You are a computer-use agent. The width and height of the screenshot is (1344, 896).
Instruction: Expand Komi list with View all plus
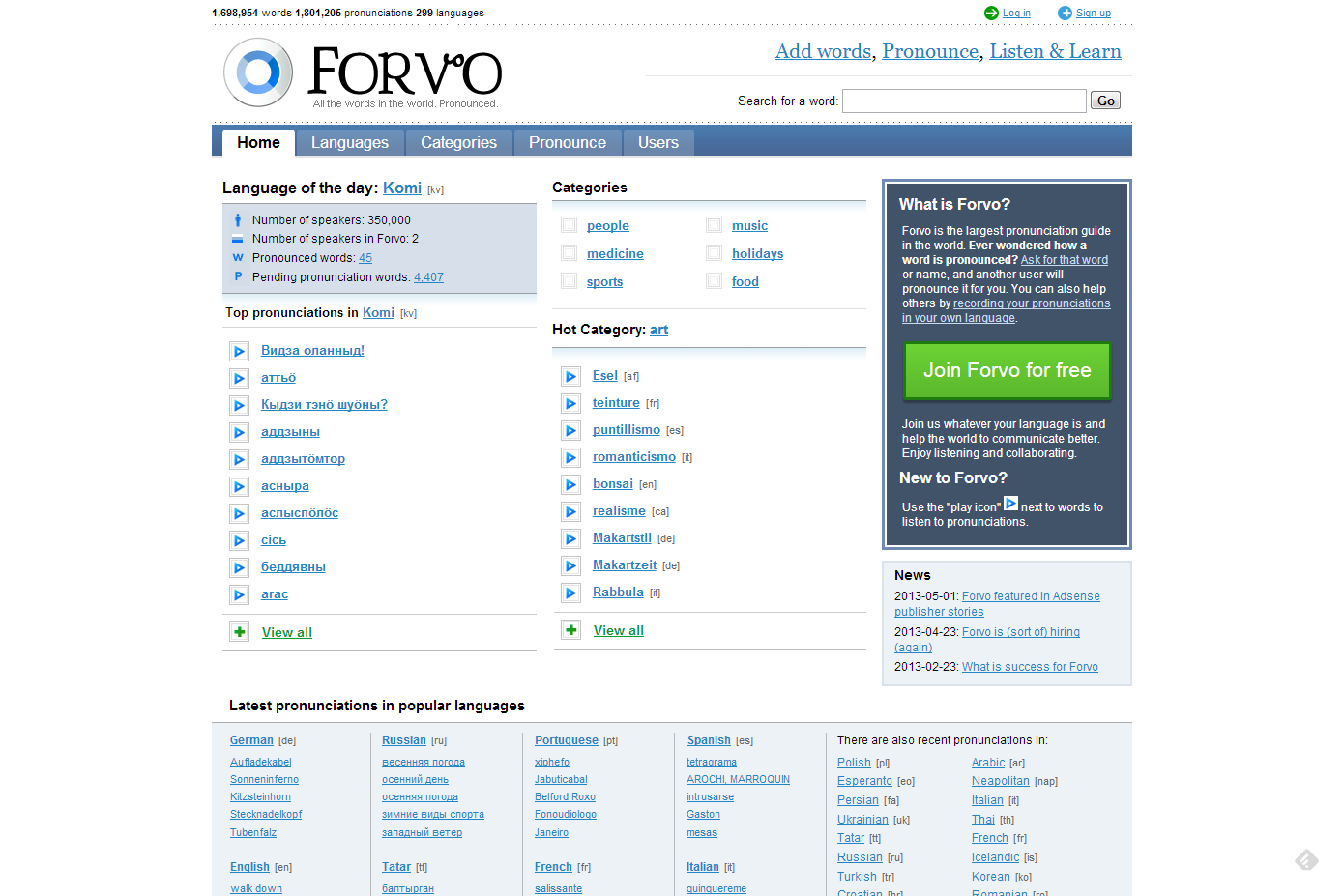[x=240, y=632]
